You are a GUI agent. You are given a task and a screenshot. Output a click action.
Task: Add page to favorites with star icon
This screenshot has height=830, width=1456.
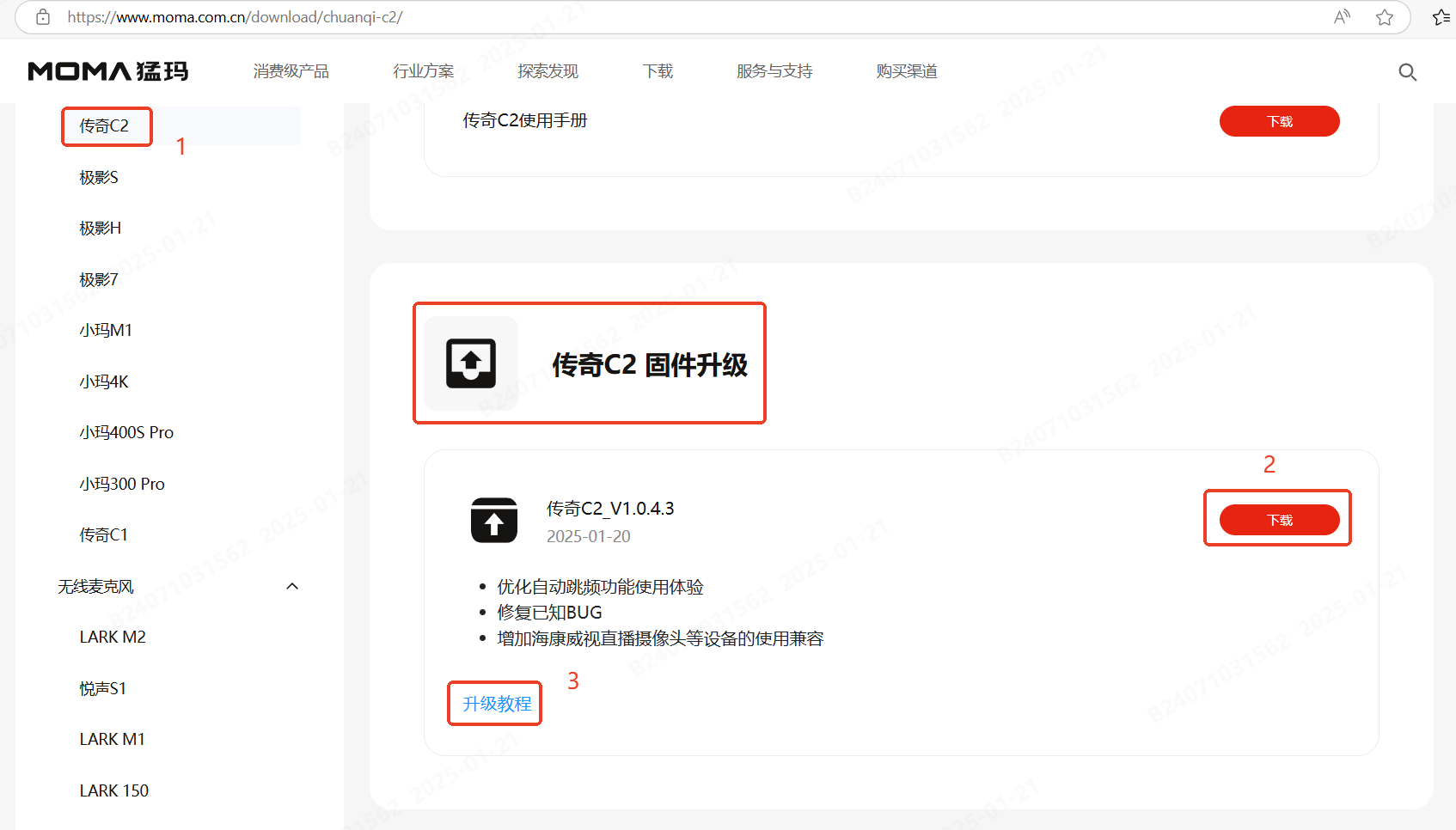point(1385,17)
